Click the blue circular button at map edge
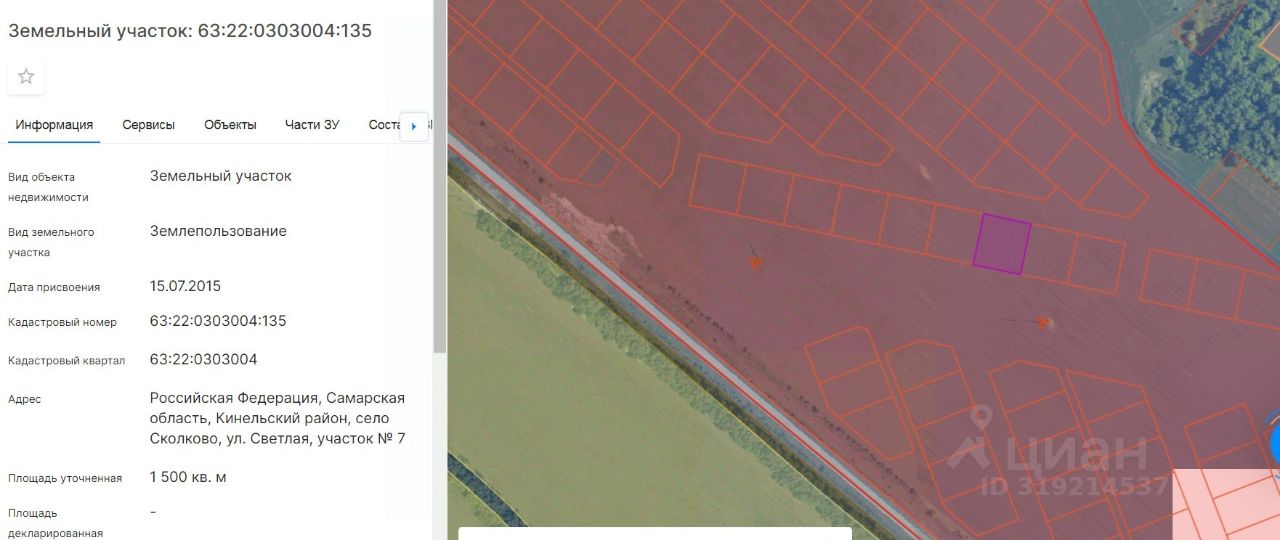This screenshot has width=1280, height=540. 1275,444
